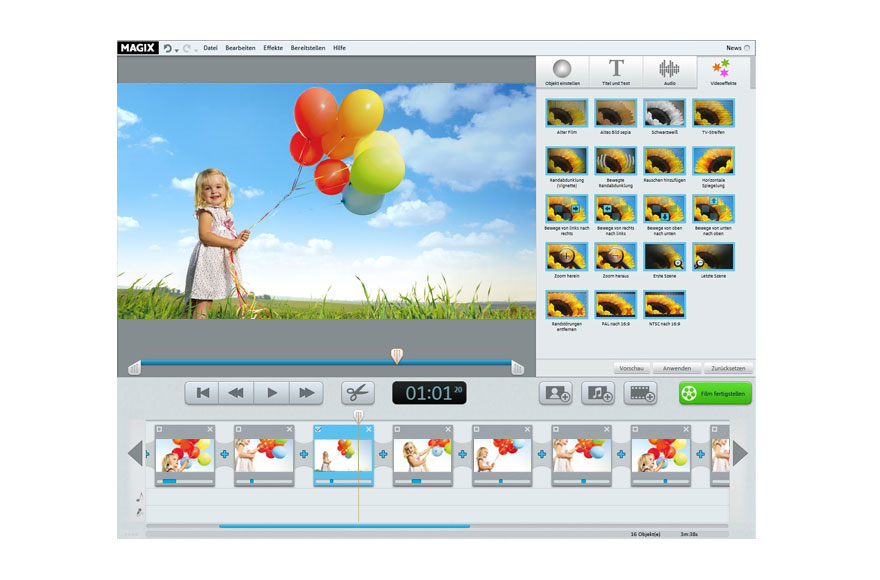880x580 pixels.
Task: Open the Hilfe menu
Action: coord(340,48)
